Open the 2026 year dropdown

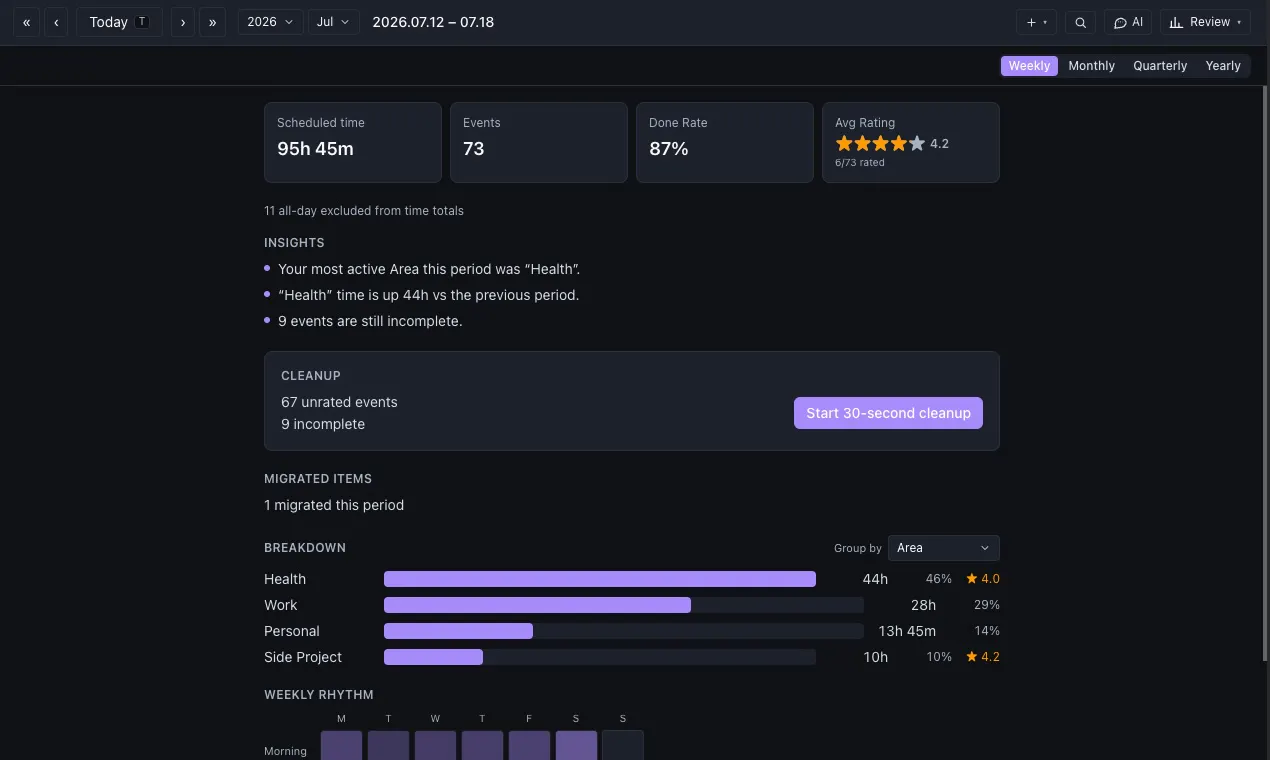270,22
